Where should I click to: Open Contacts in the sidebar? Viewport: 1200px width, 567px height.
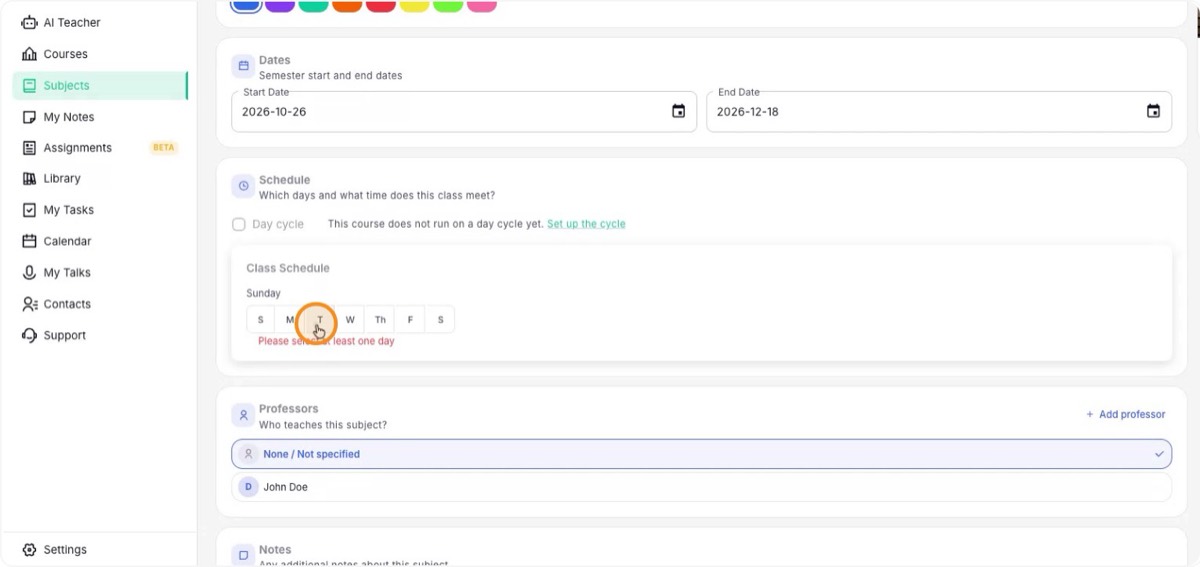click(100, 304)
